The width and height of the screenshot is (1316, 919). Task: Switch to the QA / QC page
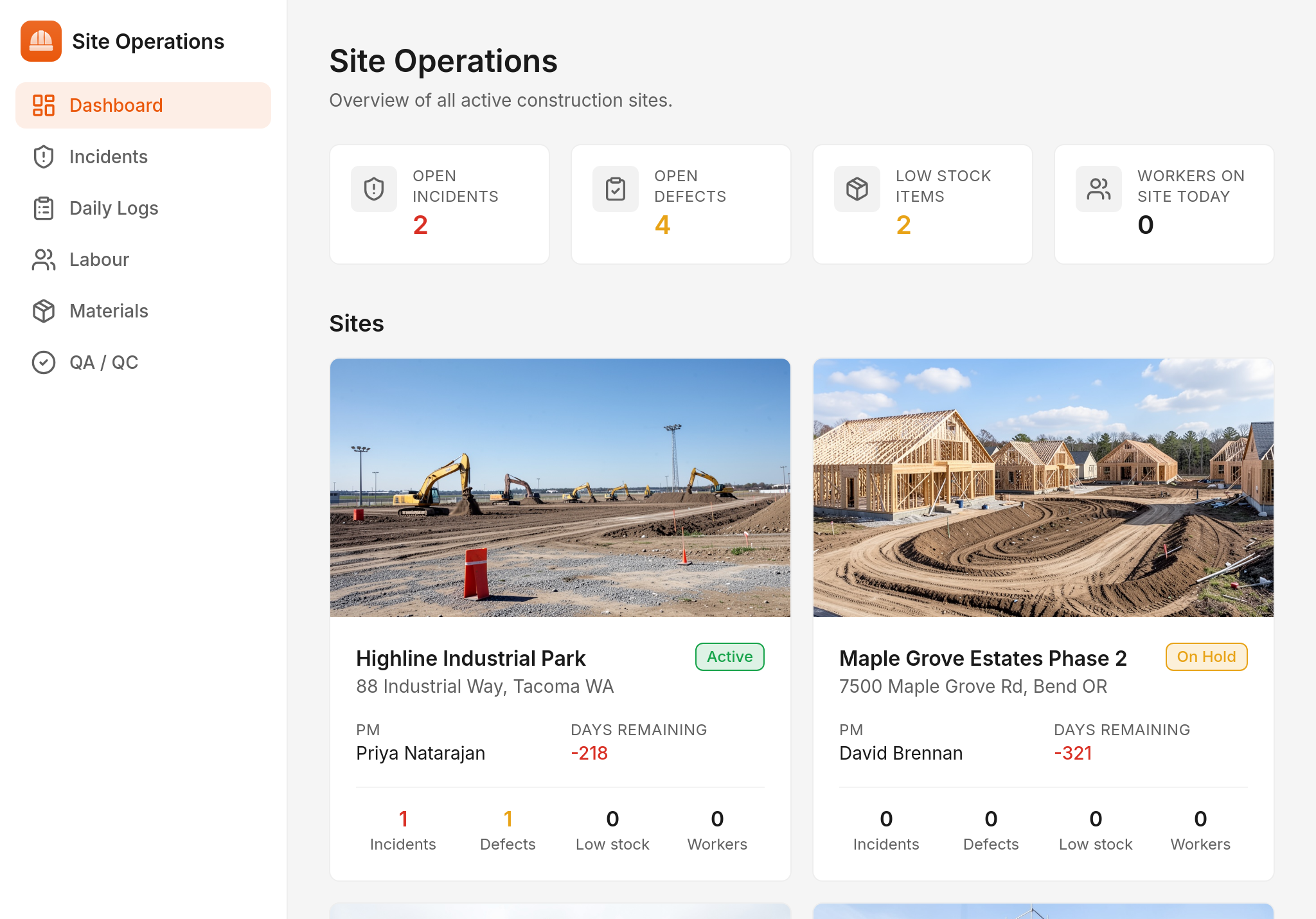click(x=143, y=362)
